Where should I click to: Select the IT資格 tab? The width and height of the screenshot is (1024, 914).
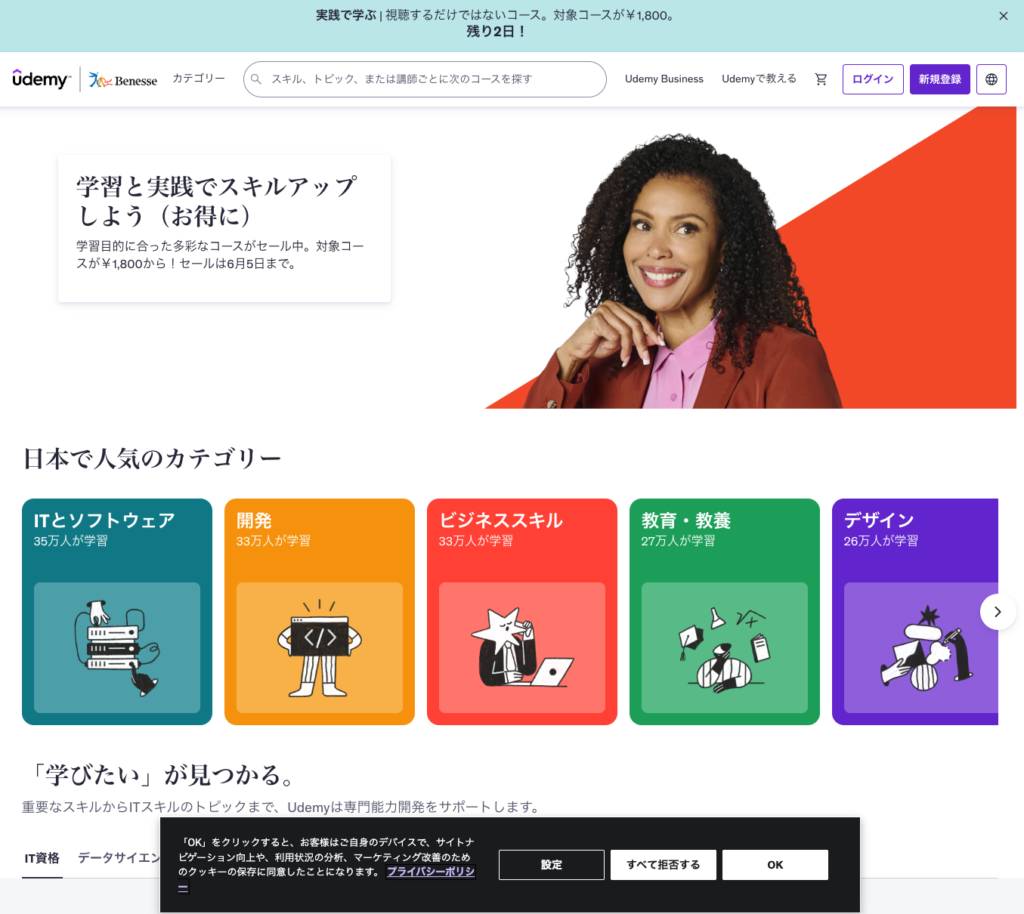click(x=42, y=858)
